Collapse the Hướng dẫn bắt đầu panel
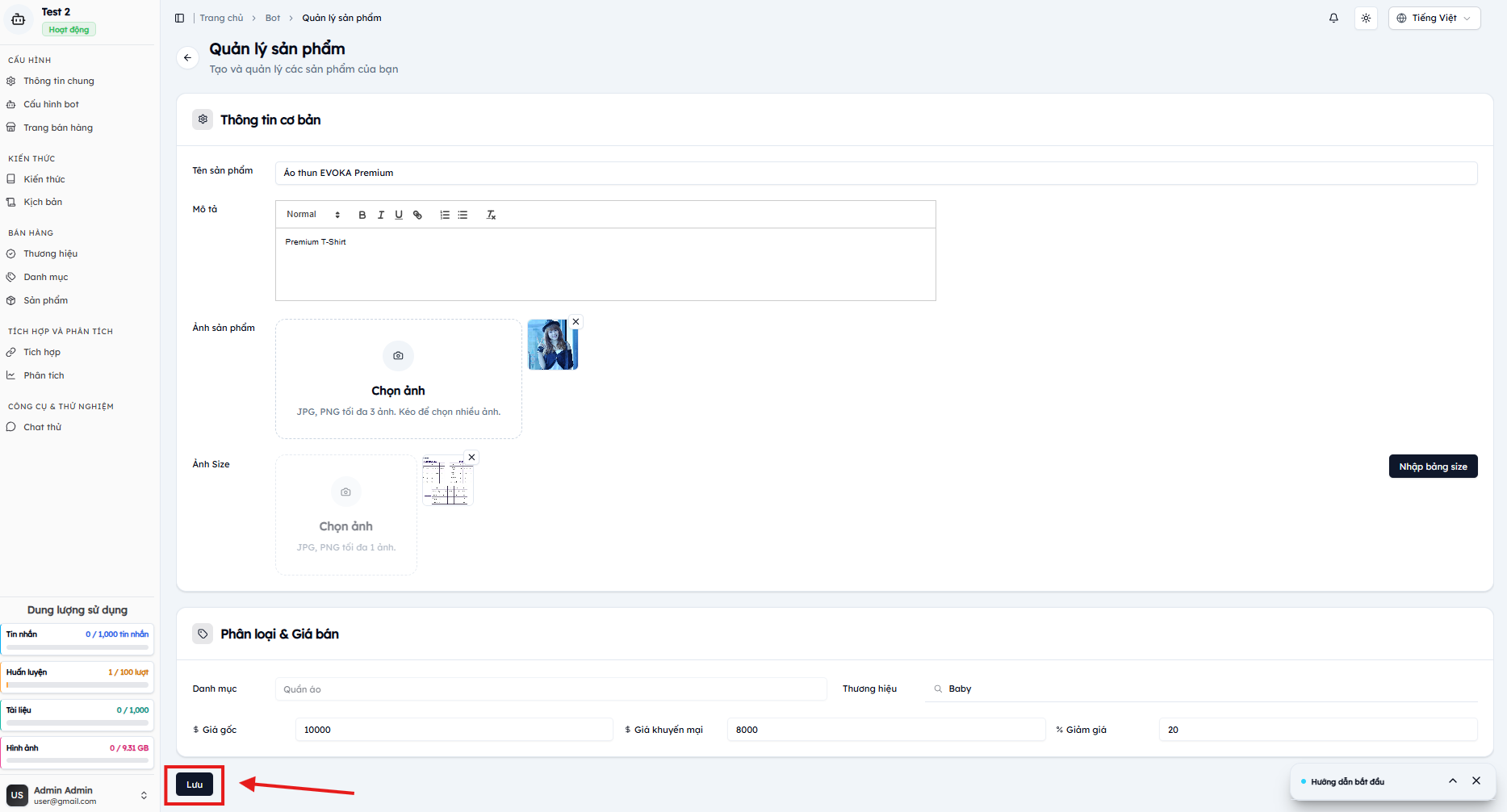This screenshot has height=812, width=1507. point(1453,781)
